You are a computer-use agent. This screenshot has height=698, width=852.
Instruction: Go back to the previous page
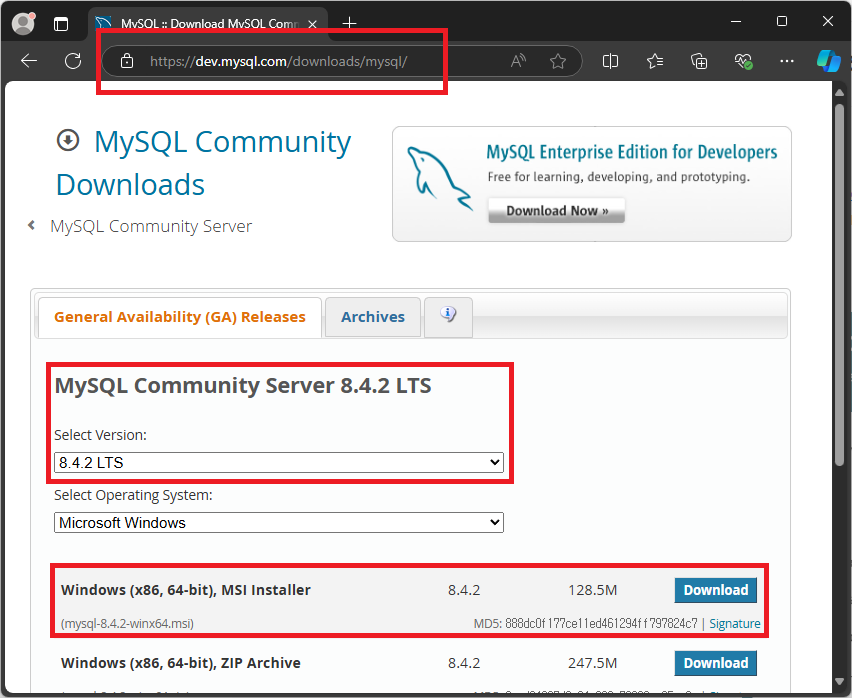(29, 61)
